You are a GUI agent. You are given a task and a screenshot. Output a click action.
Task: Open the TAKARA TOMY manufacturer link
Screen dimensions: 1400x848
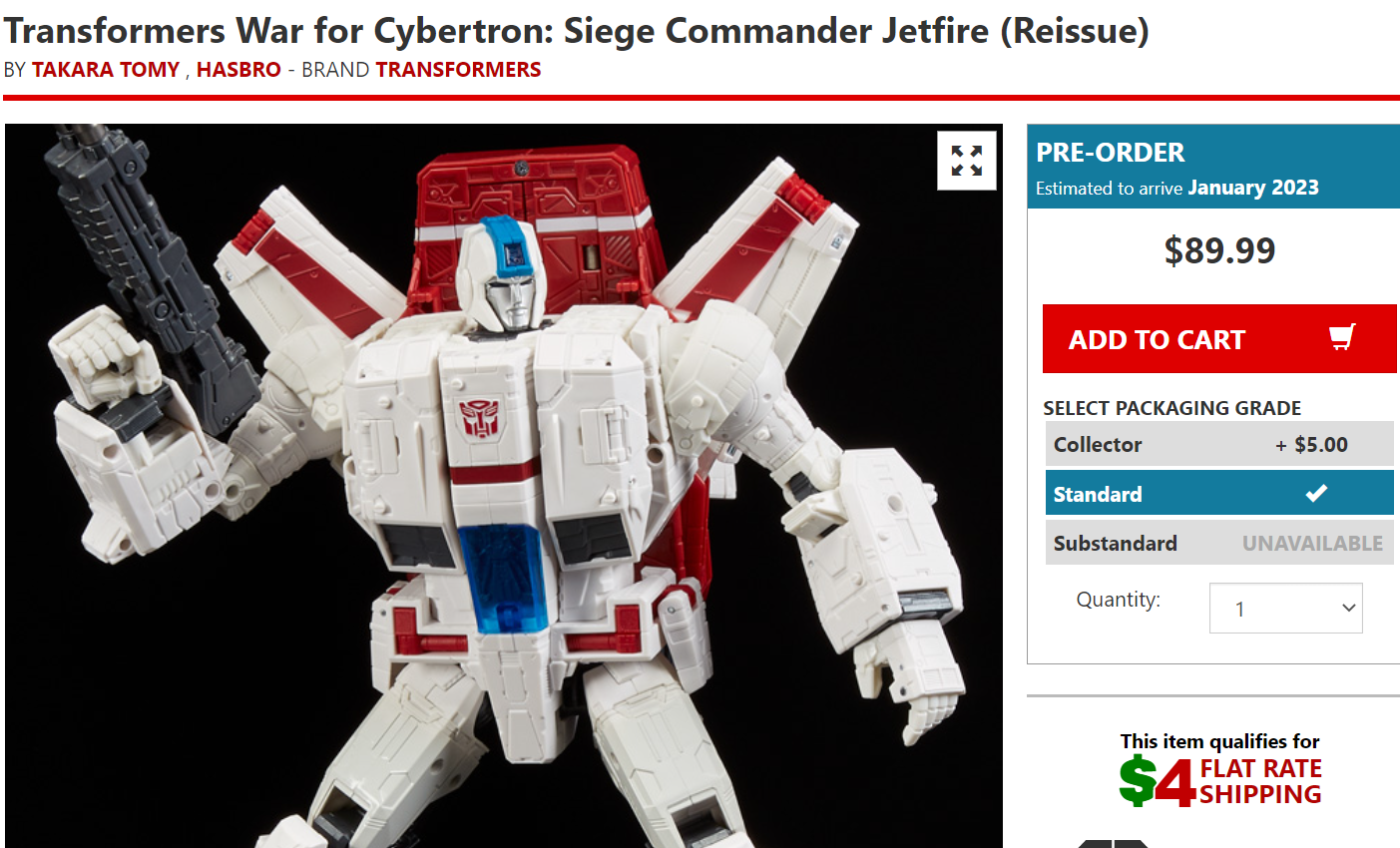106,70
